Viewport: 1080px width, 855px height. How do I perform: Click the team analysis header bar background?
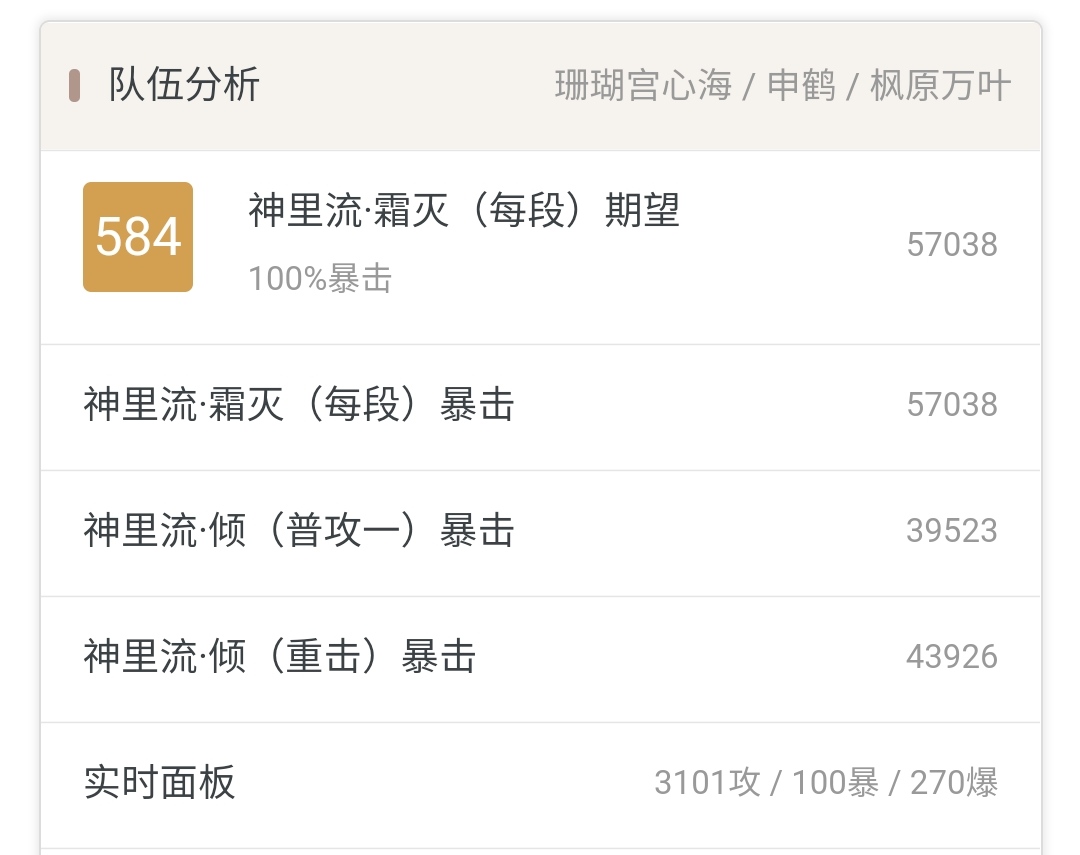[541, 86]
